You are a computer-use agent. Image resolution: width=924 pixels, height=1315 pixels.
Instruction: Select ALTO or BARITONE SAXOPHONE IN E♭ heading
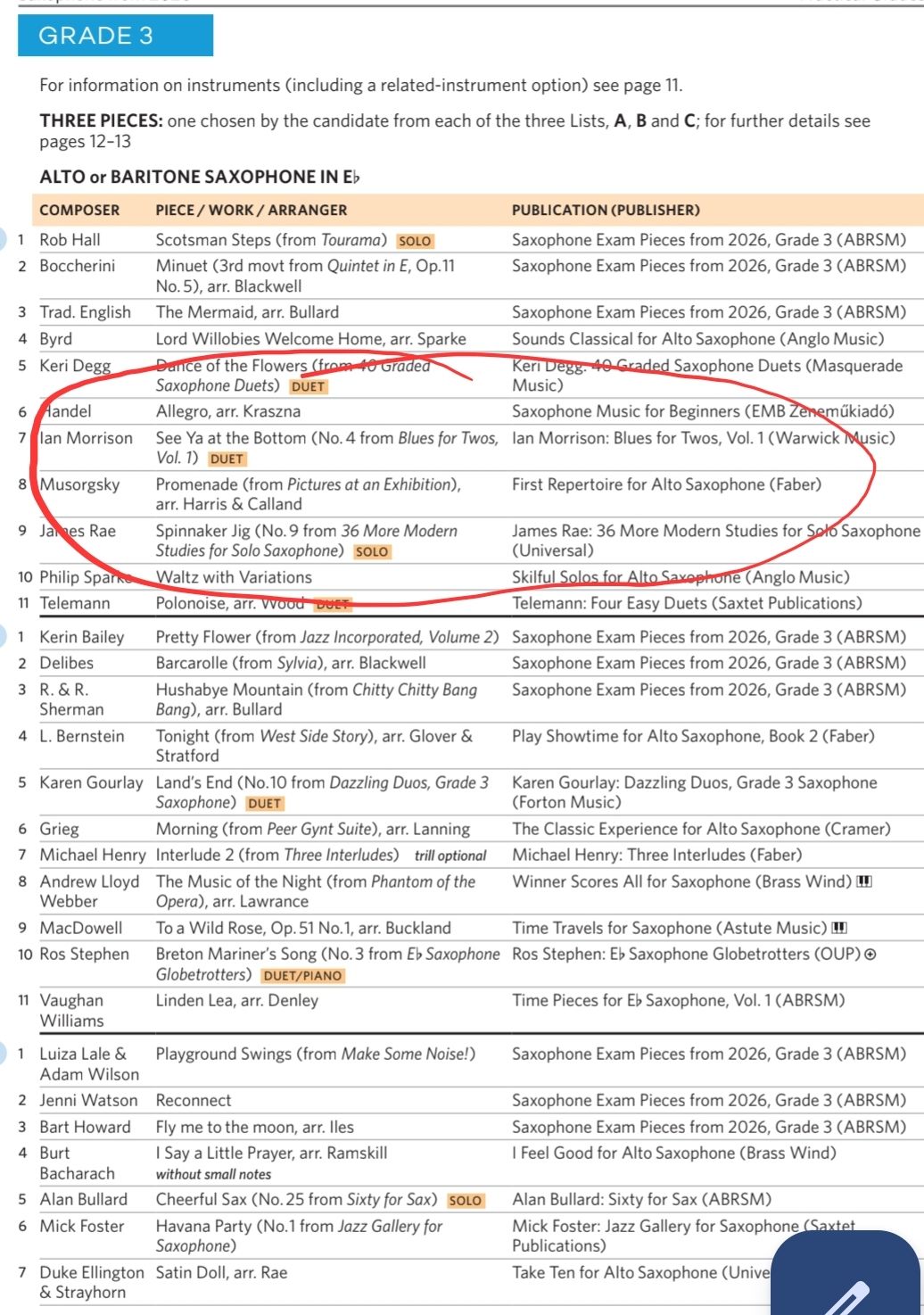point(200,177)
